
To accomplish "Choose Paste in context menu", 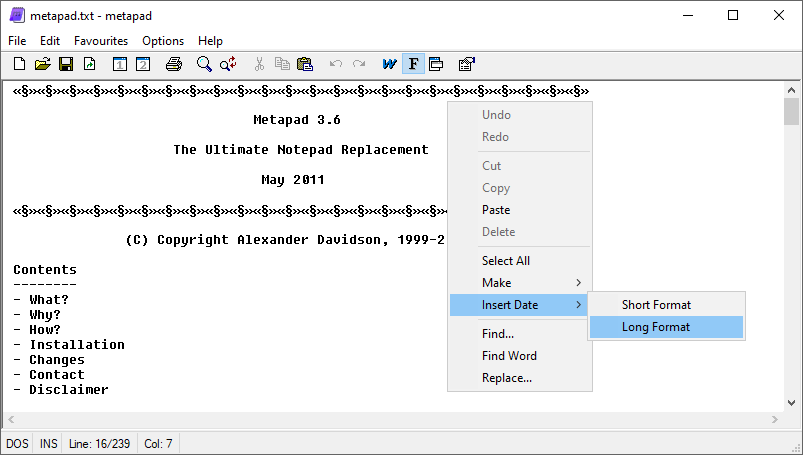I will pyautogui.click(x=520, y=210).
